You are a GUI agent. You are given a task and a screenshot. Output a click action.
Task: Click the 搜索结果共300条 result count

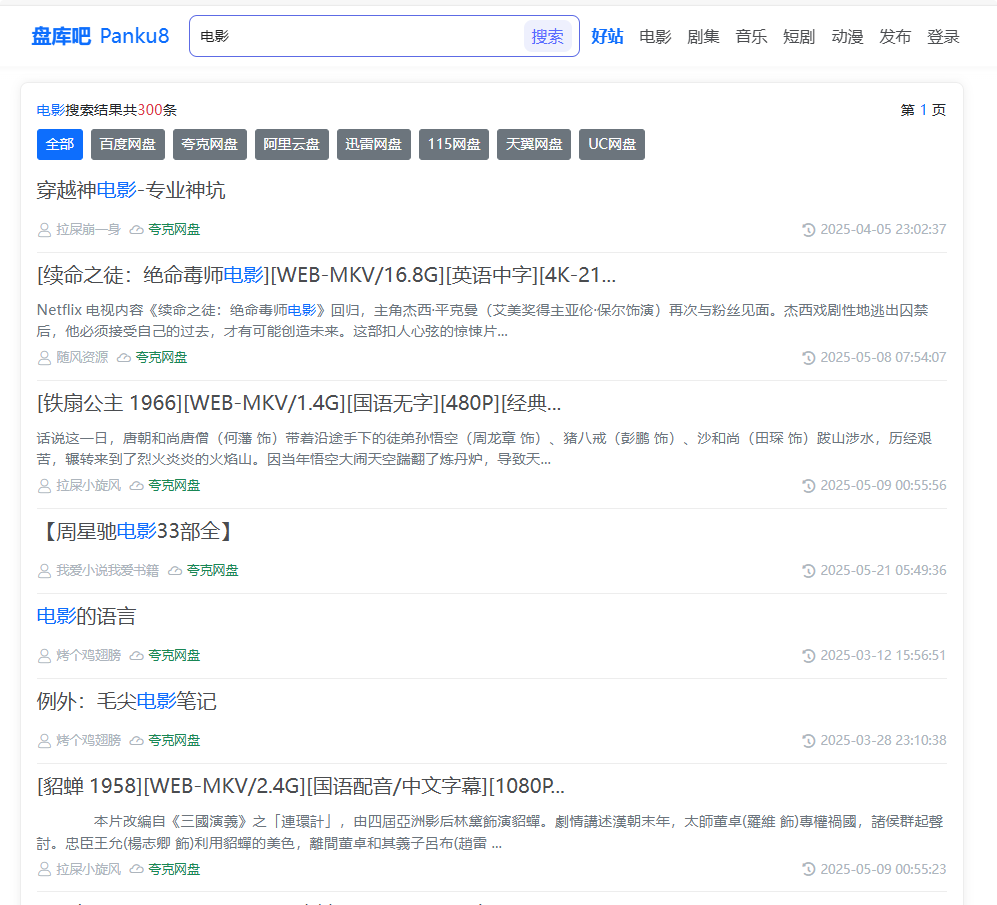[121, 110]
